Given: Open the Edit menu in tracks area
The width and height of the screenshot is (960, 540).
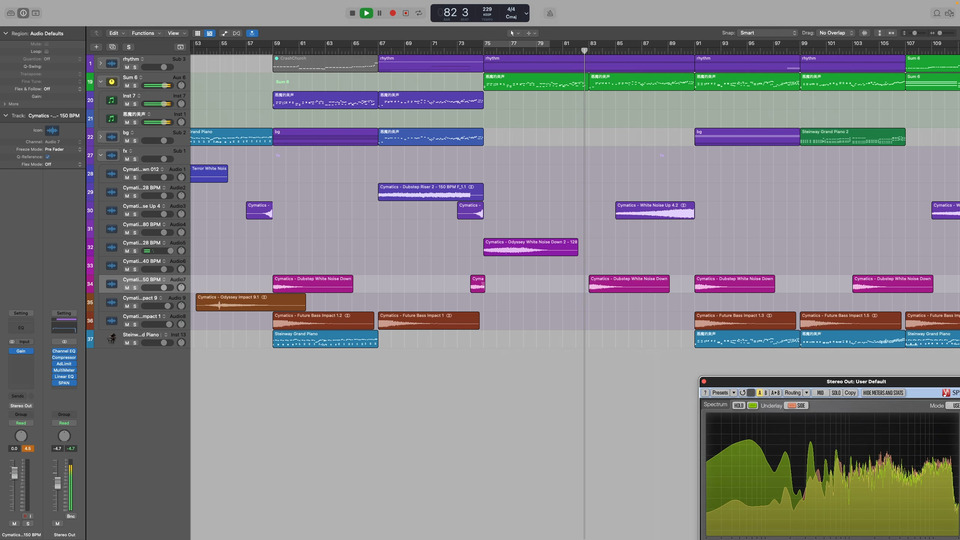Looking at the screenshot, I should point(116,33).
